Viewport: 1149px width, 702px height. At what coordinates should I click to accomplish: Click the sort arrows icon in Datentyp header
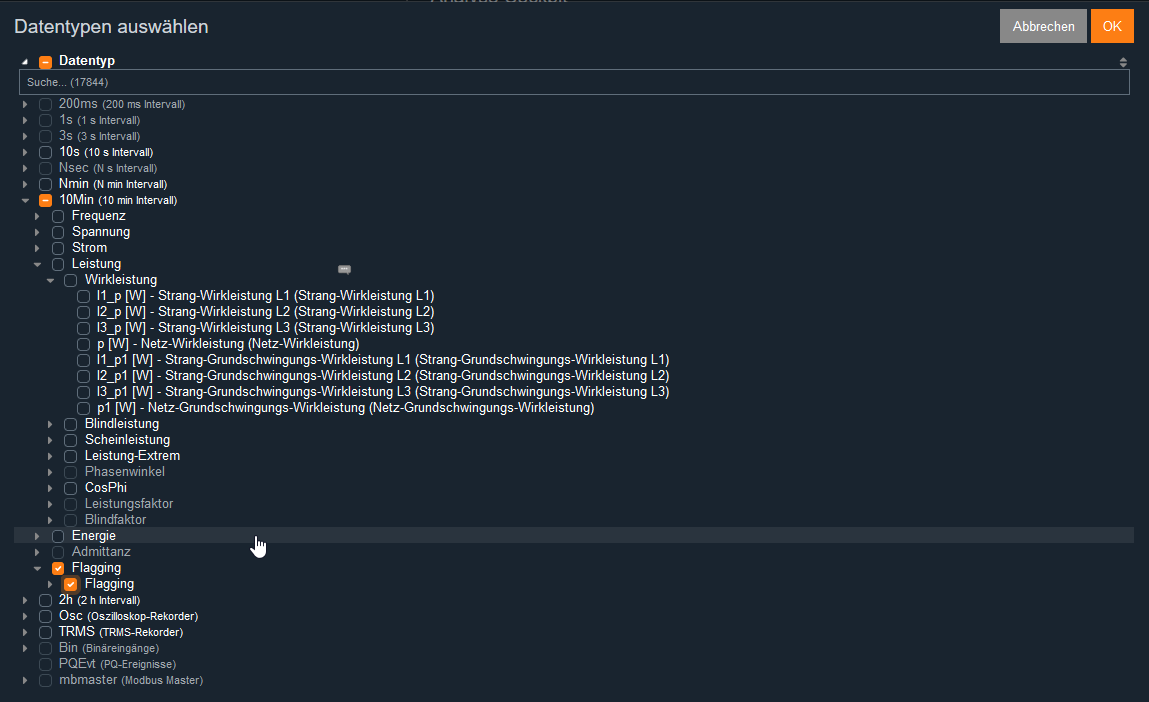point(1123,62)
